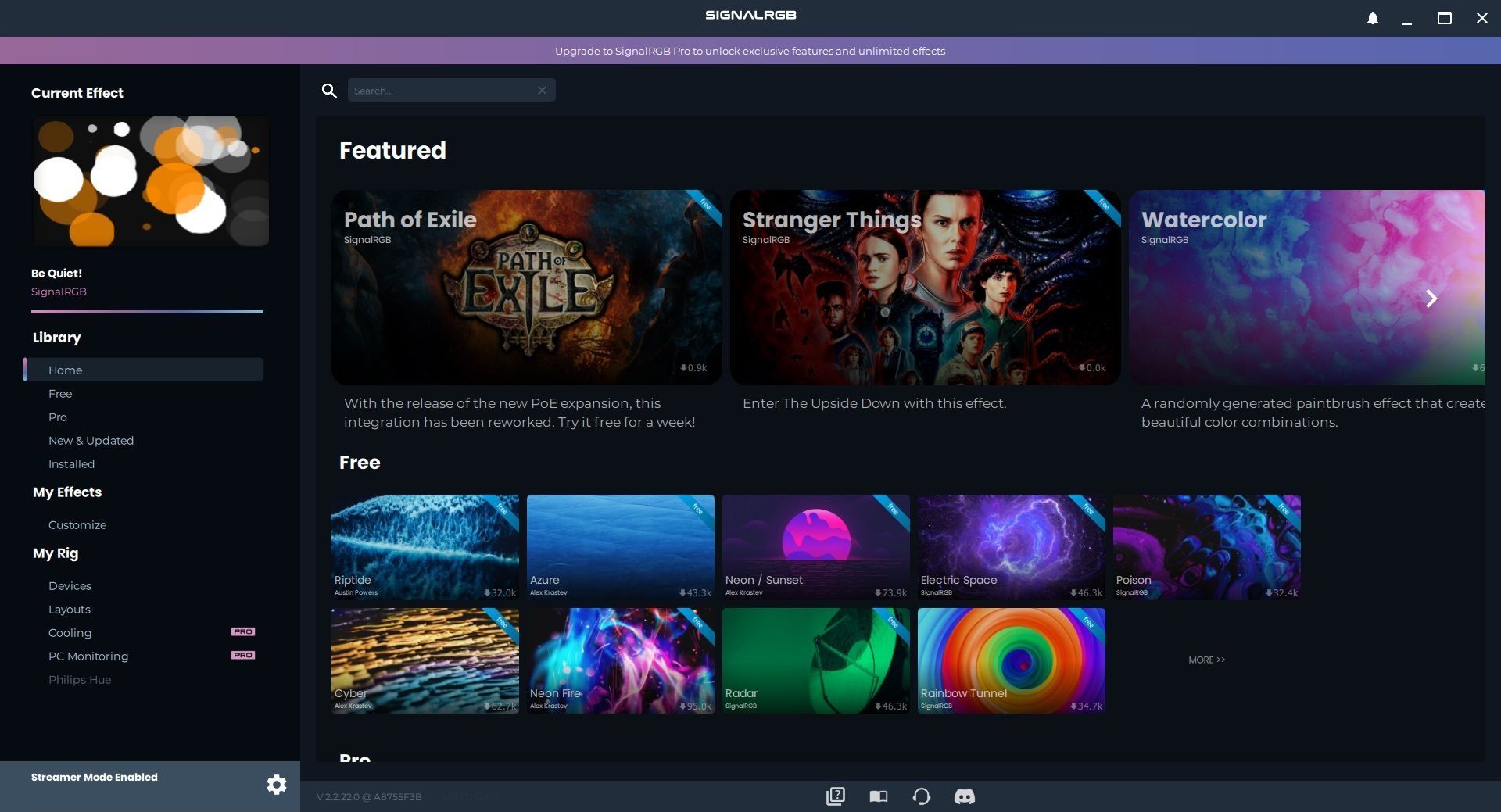Open settings gear in the sidebar

[x=277, y=785]
